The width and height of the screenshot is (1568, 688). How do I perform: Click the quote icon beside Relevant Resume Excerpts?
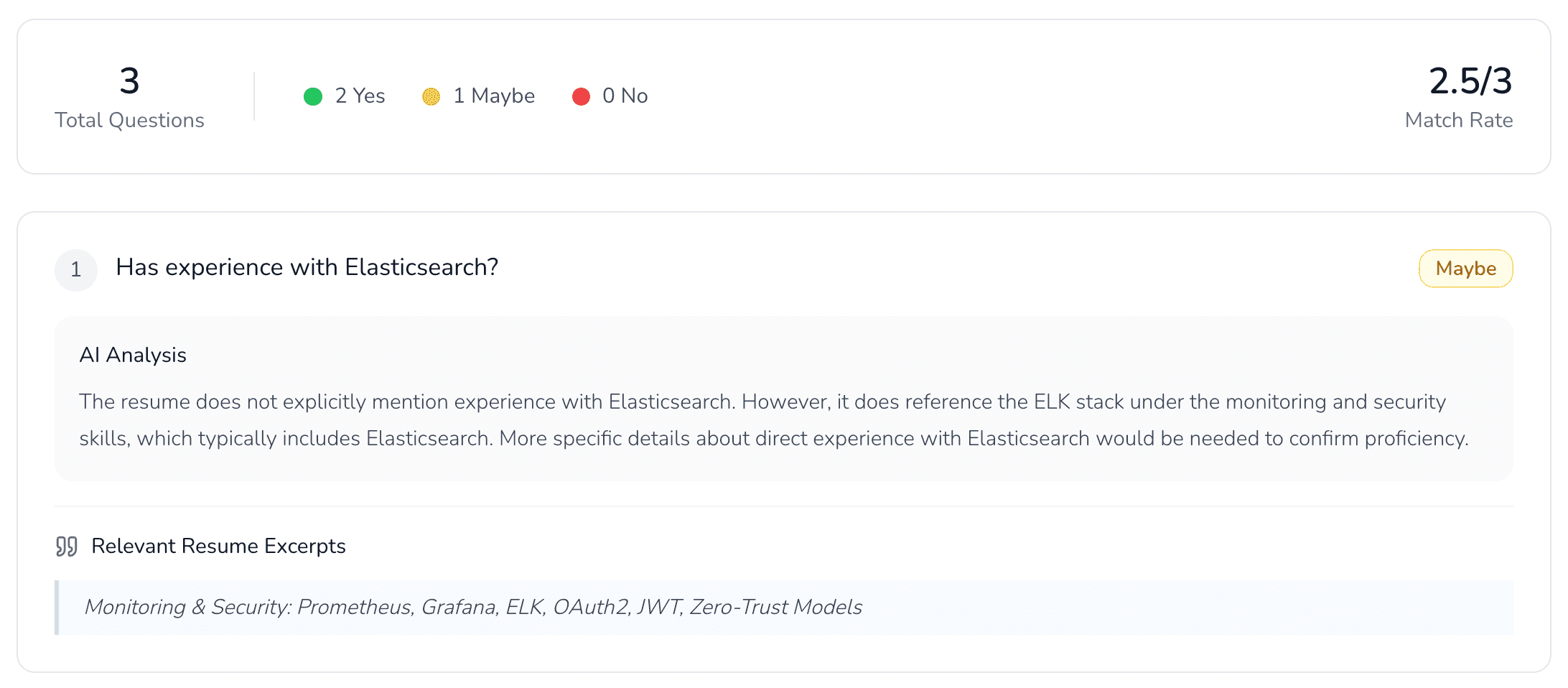67,547
